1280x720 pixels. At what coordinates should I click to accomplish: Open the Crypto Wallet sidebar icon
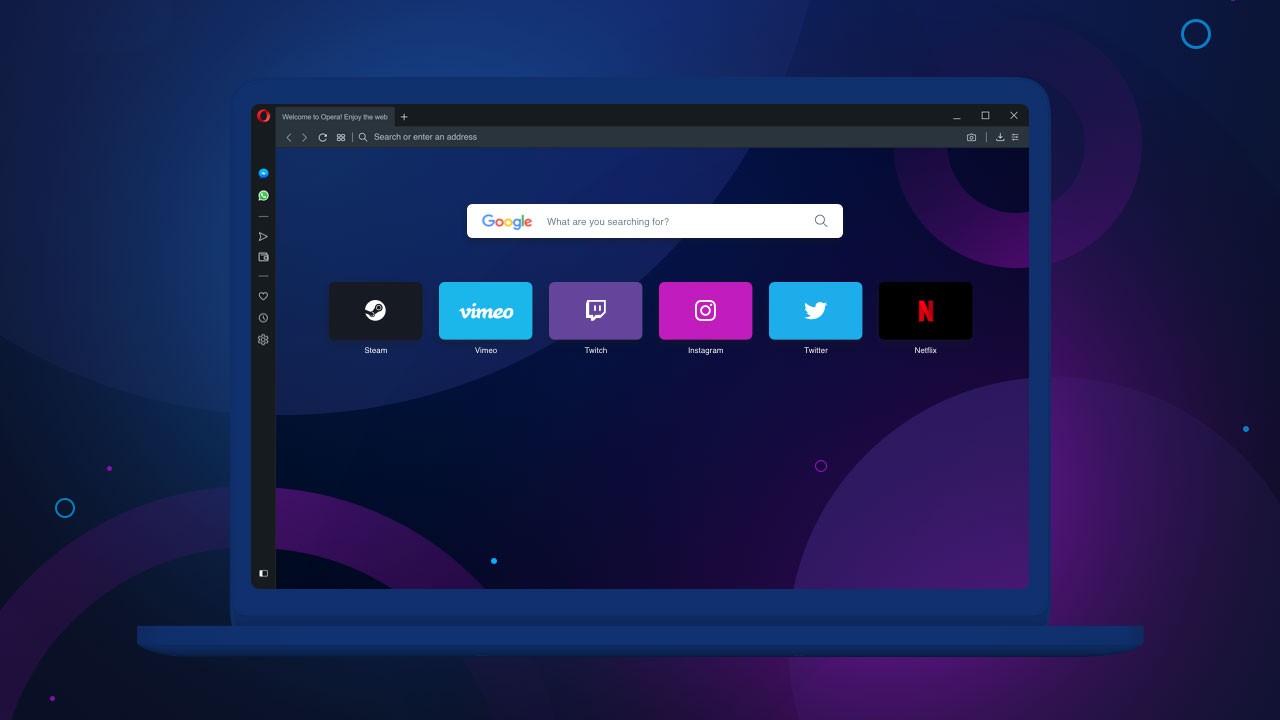tap(263, 257)
